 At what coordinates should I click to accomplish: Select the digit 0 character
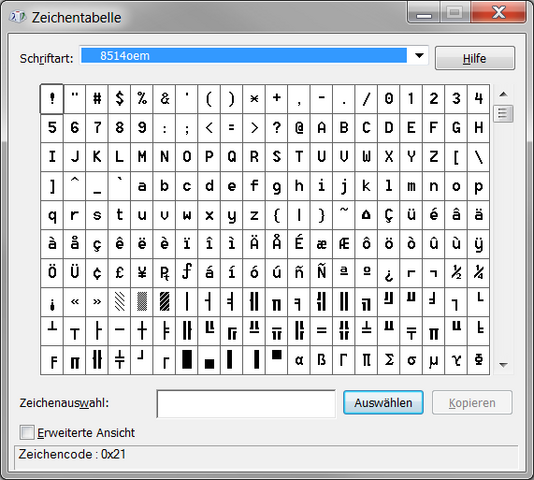(x=389, y=99)
